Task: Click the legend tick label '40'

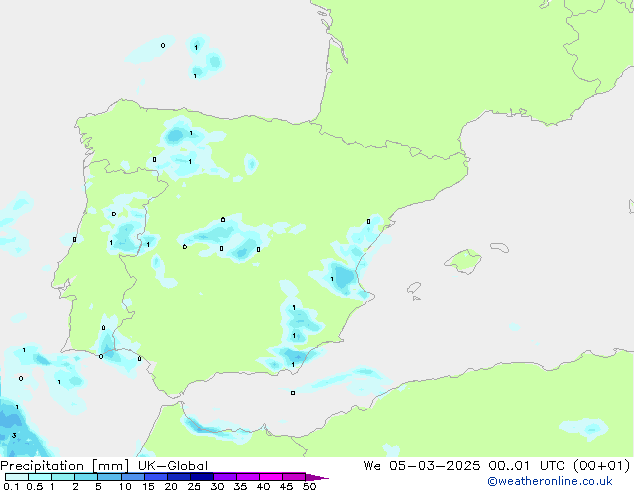Action: [263, 486]
